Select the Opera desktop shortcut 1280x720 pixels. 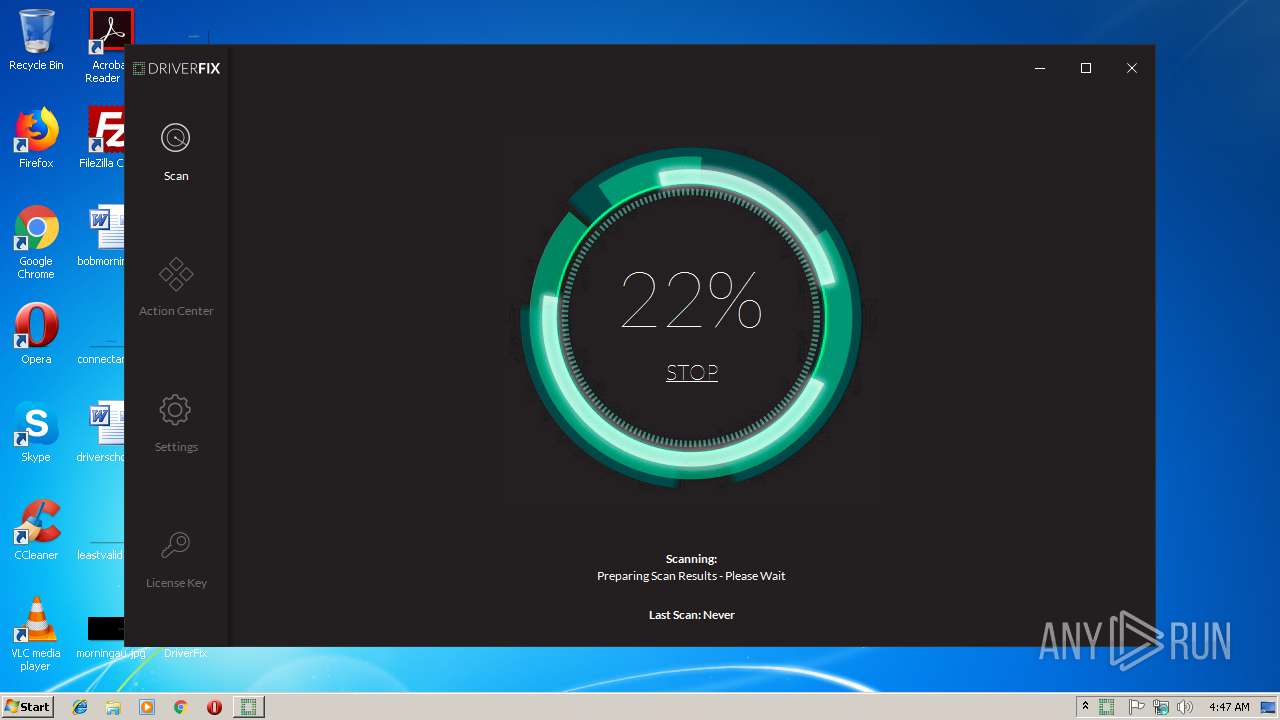tap(36, 334)
